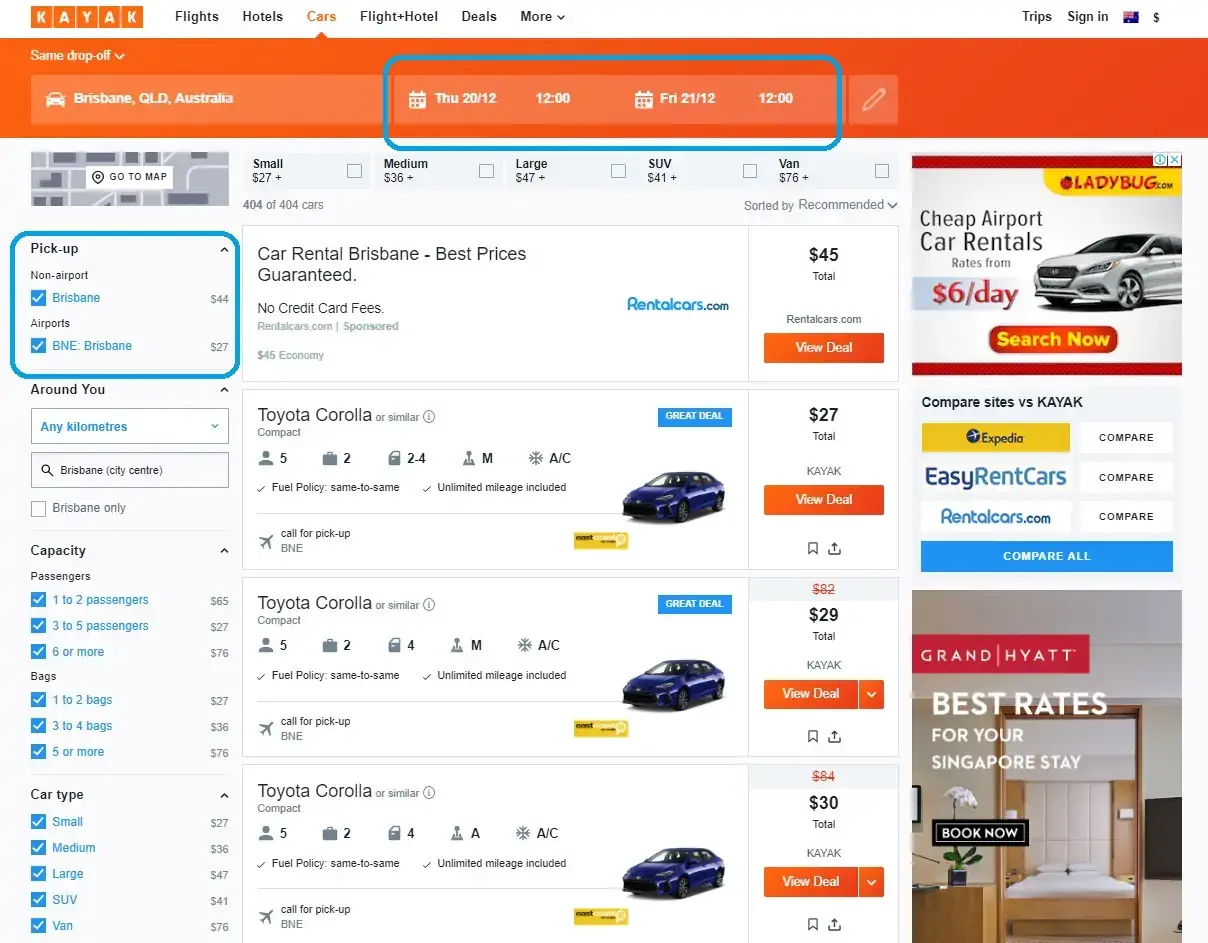Click East Coast supplier logo on $27 listing
Image resolution: width=1208 pixels, height=943 pixels.
click(x=601, y=540)
